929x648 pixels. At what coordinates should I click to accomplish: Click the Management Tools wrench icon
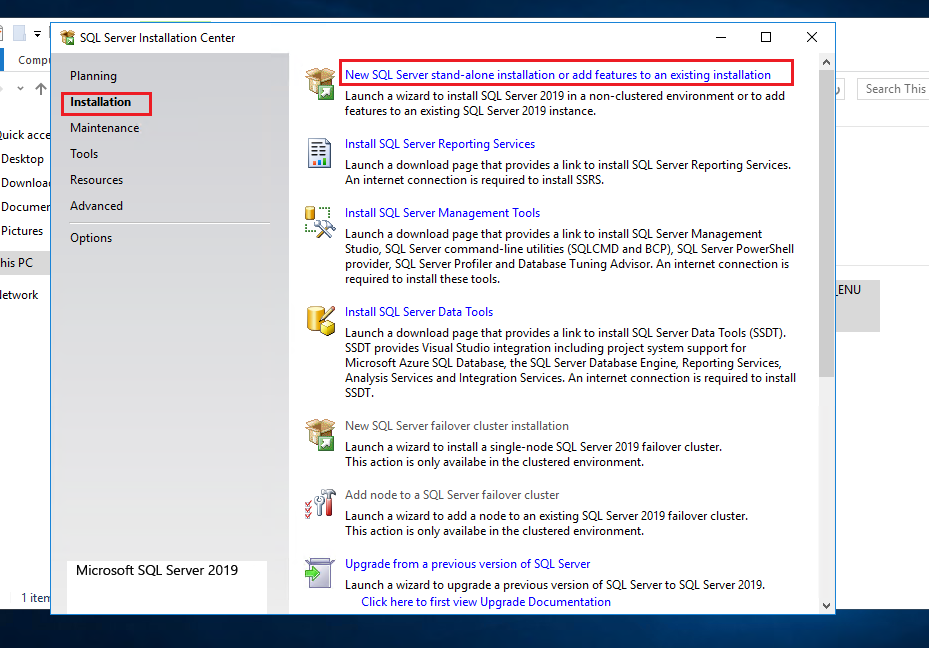pyautogui.click(x=320, y=222)
